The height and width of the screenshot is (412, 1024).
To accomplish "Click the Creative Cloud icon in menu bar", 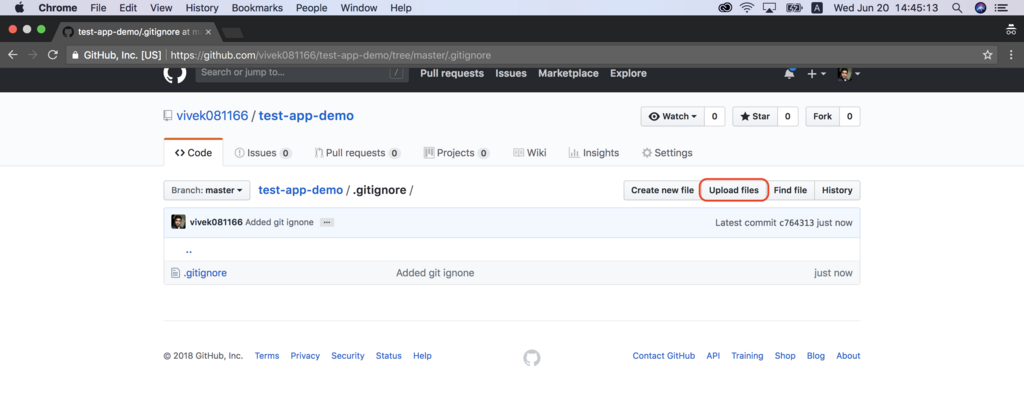I will [x=725, y=8].
